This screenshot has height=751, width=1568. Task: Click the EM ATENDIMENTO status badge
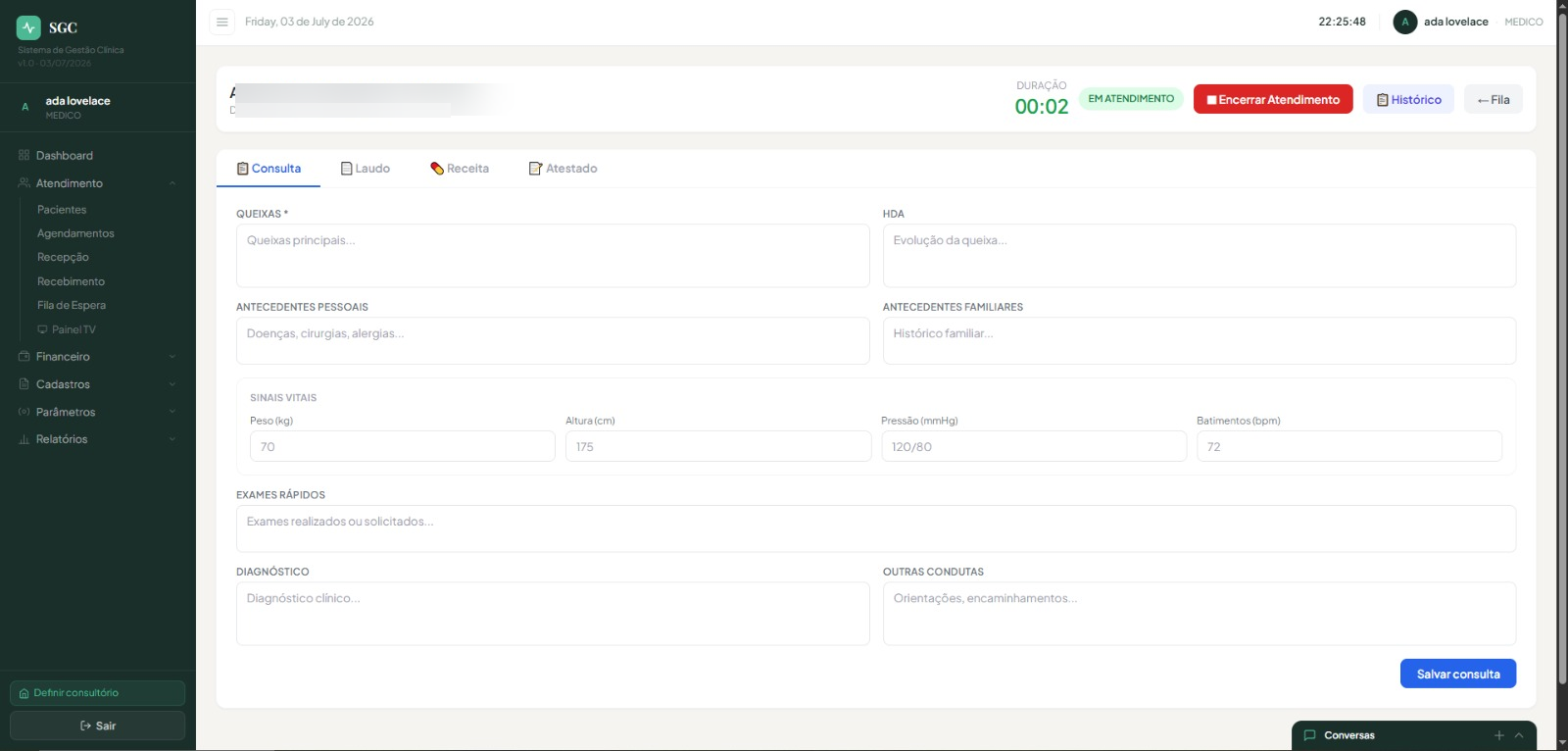pos(1131,99)
